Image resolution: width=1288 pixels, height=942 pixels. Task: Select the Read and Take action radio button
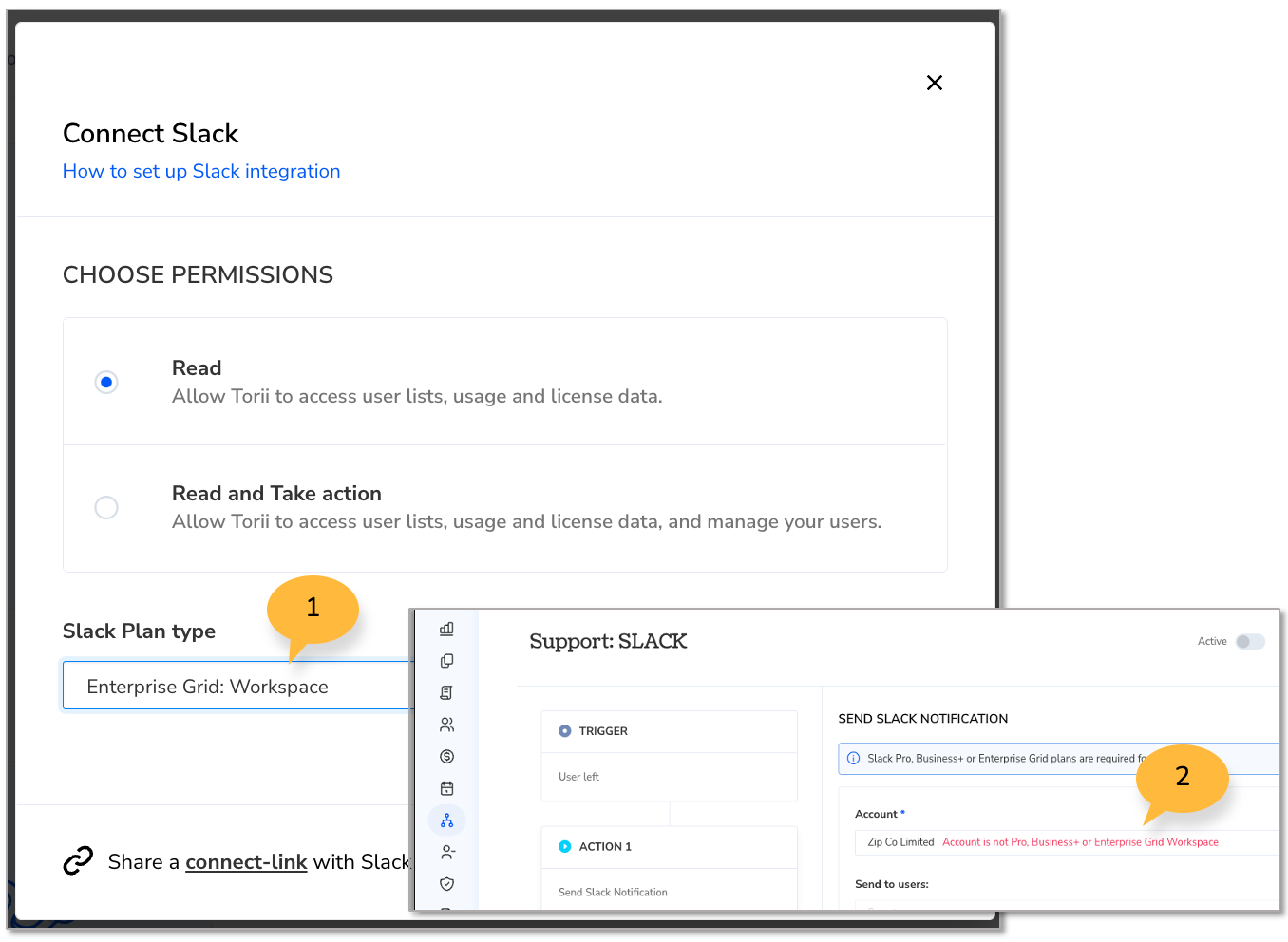(106, 507)
